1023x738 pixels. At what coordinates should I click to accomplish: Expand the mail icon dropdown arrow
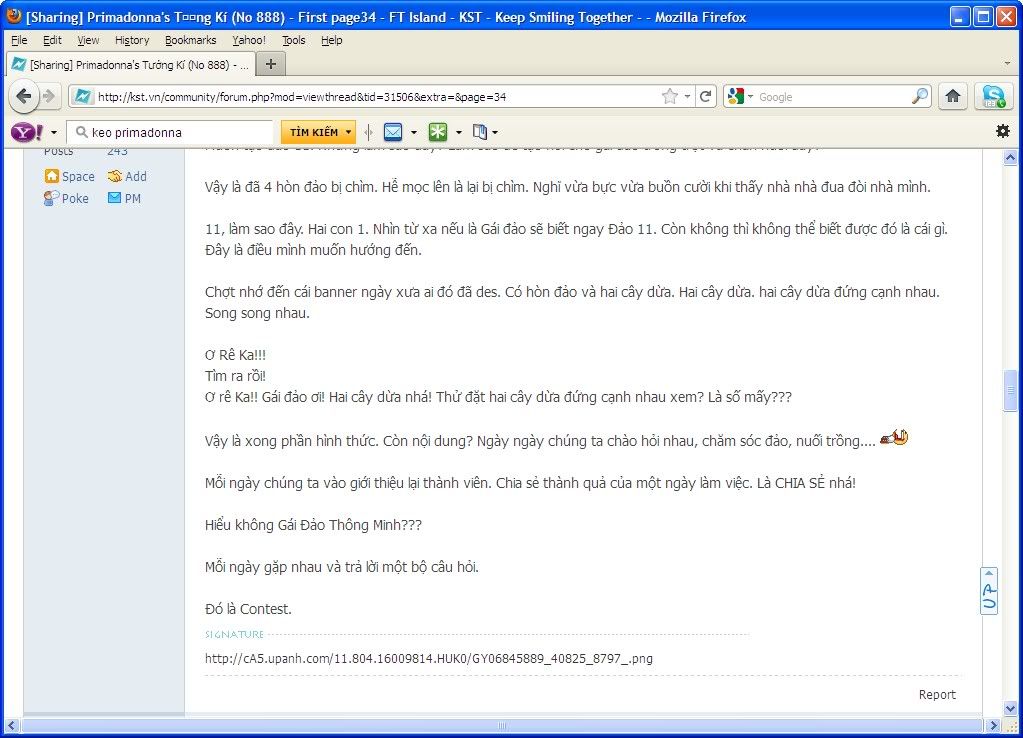click(x=414, y=132)
